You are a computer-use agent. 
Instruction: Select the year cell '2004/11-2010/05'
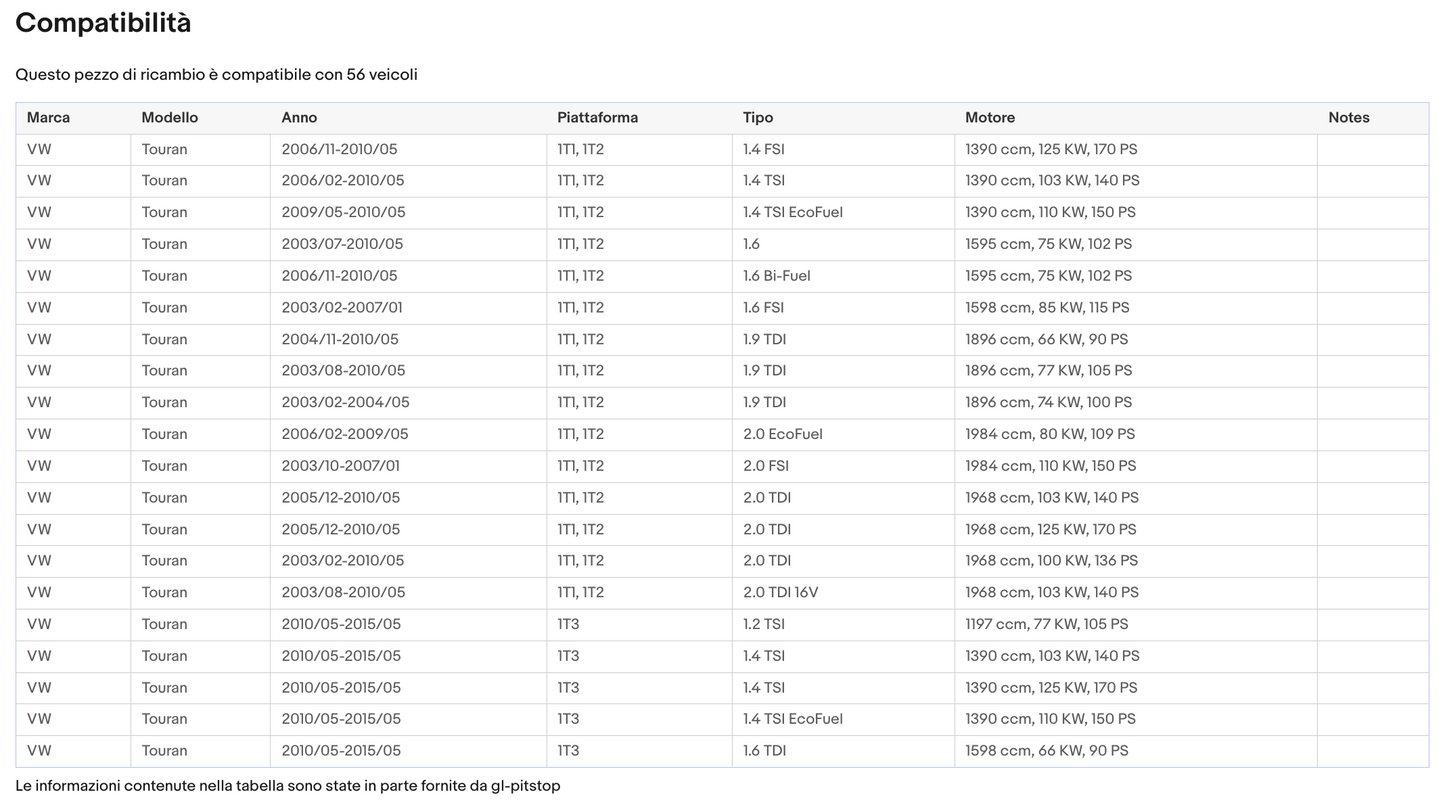[x=340, y=340]
